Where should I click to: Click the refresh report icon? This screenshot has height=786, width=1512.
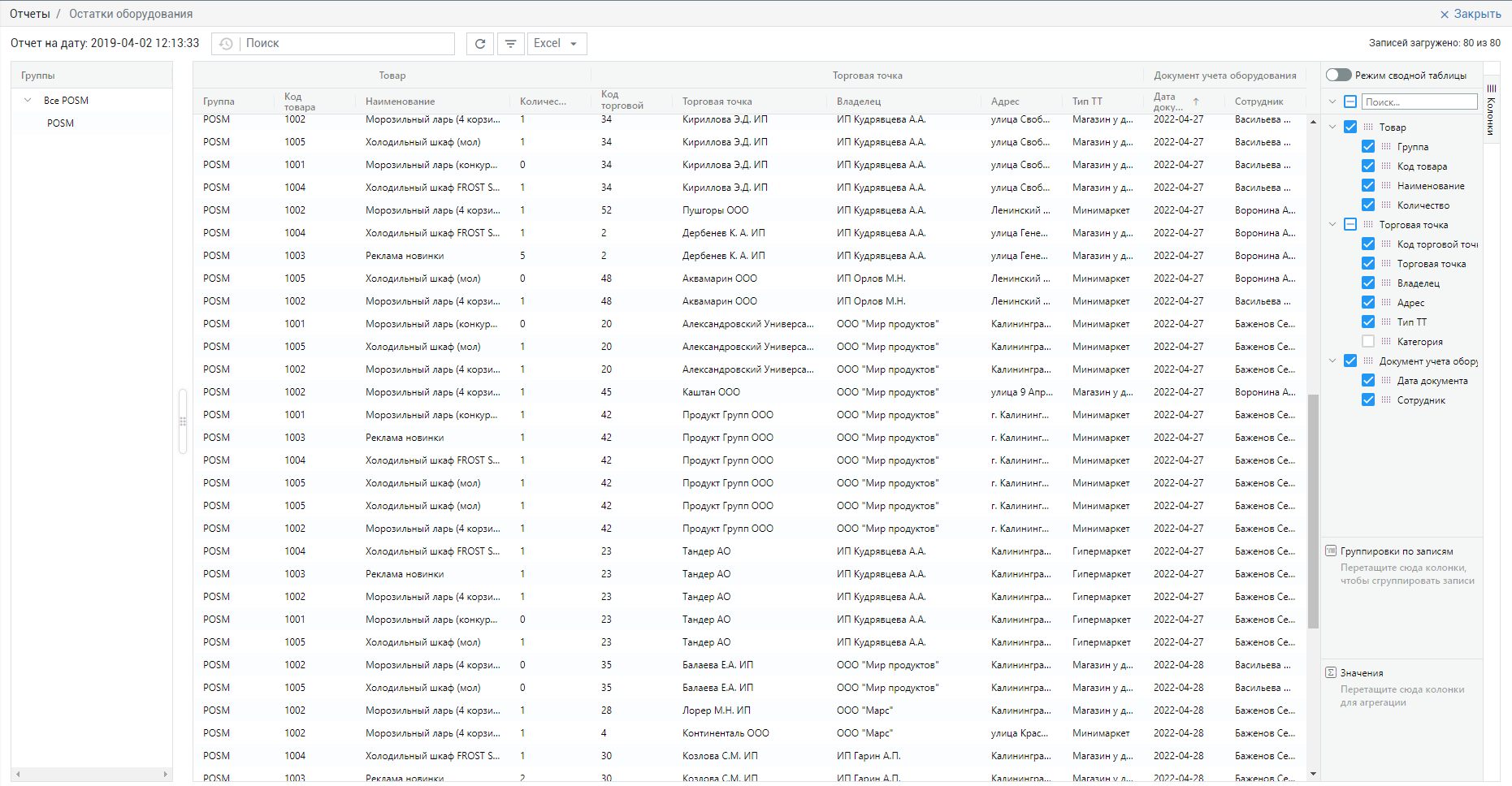click(x=480, y=44)
